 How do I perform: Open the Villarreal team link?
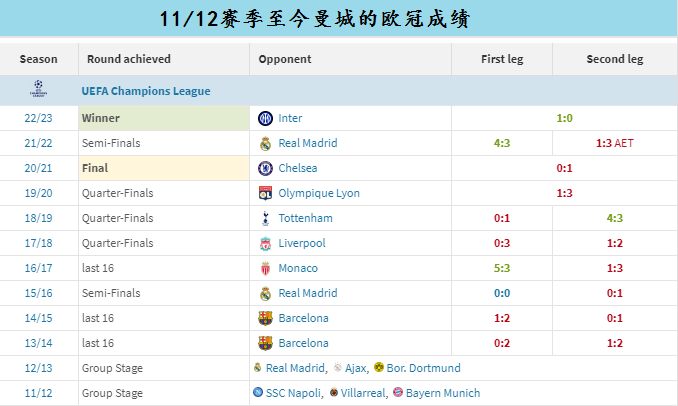[x=362, y=393]
